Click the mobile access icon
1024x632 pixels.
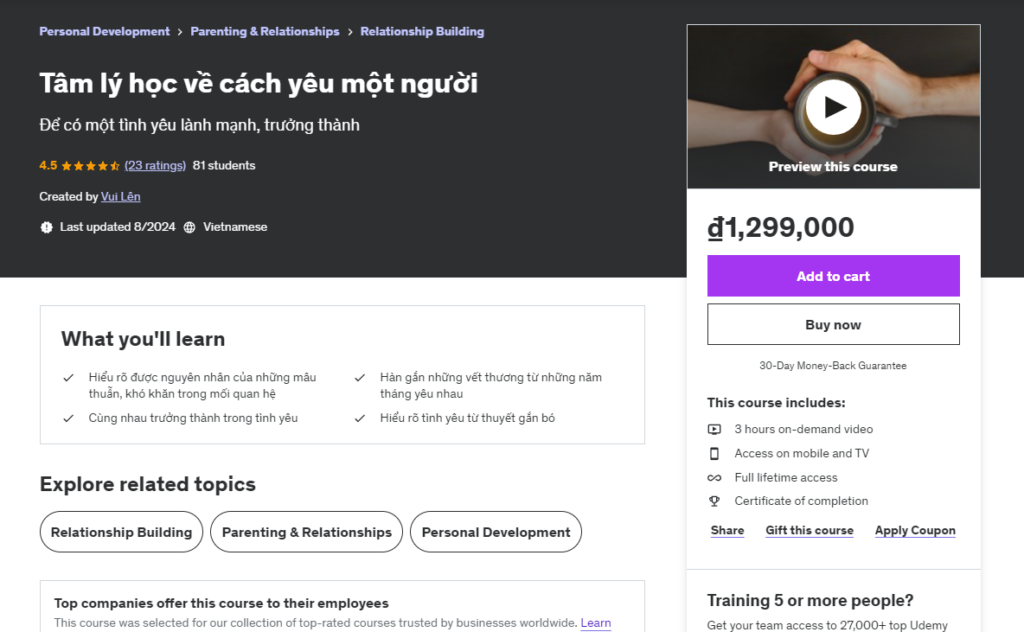click(x=714, y=453)
